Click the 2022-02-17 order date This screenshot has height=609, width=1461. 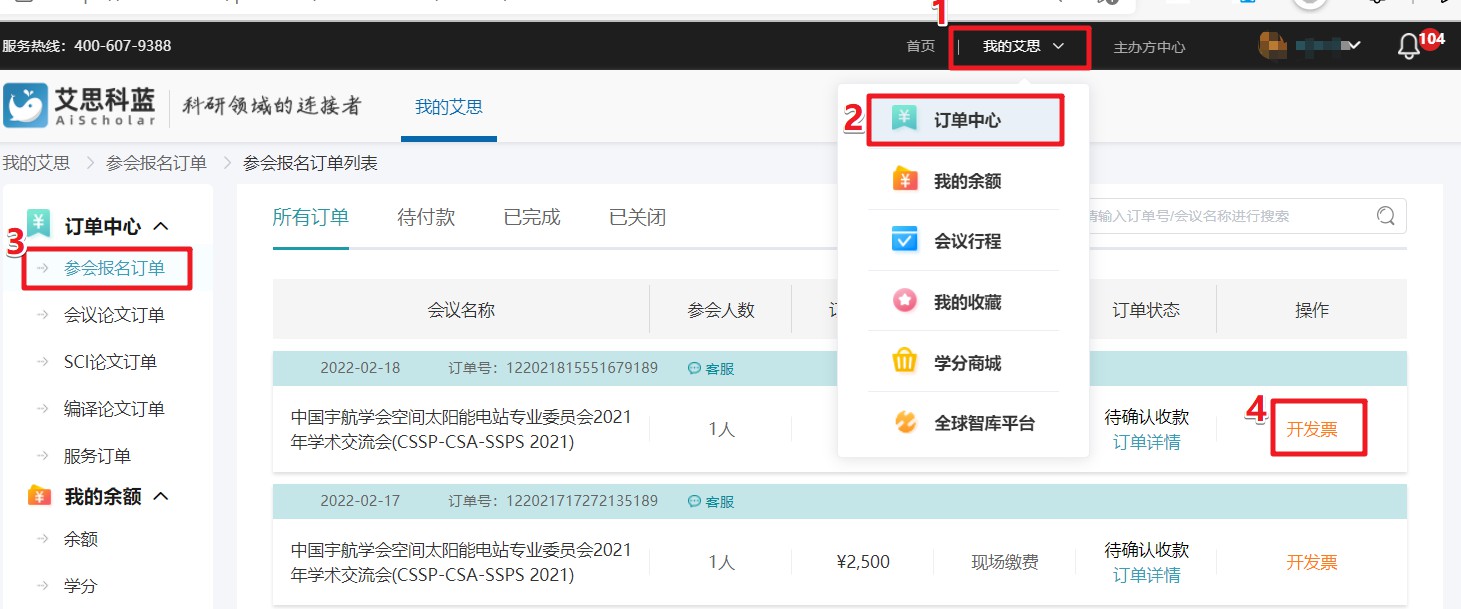point(360,501)
